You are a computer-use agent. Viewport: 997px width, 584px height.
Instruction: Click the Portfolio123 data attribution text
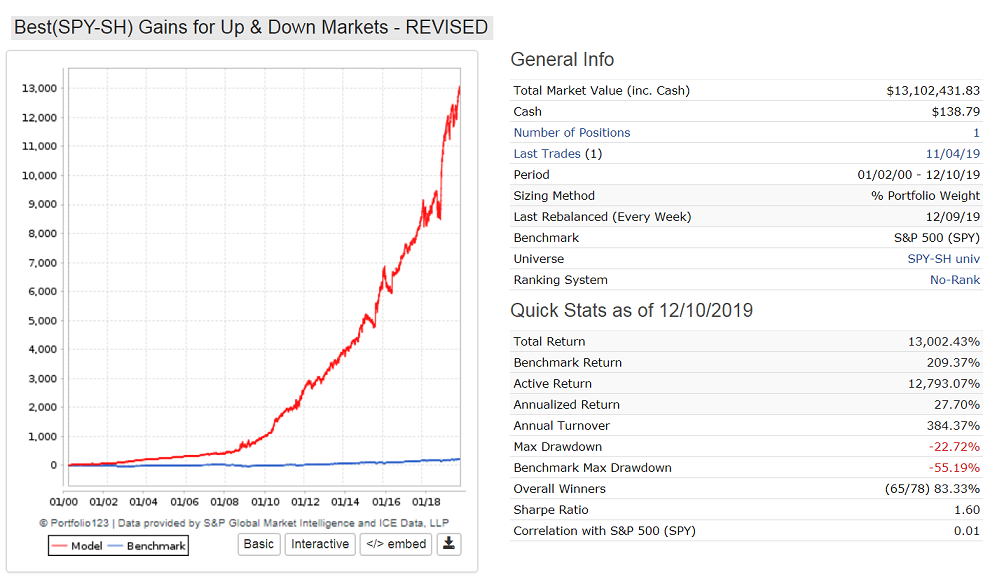[244, 523]
